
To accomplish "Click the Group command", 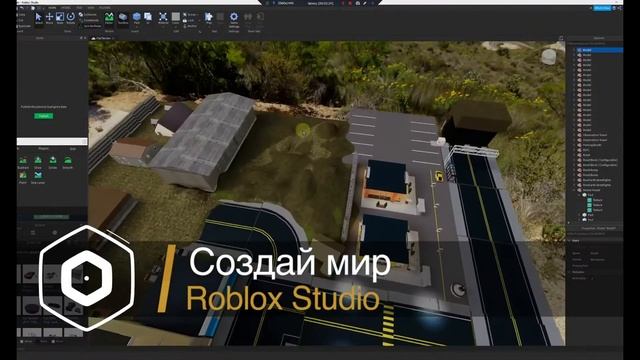I will coord(190,15).
